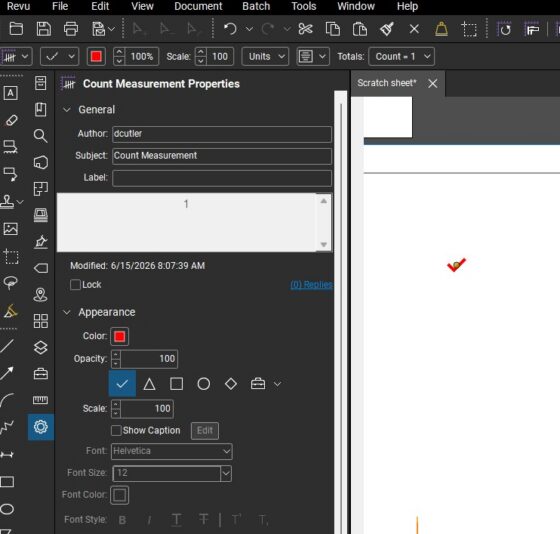Select the checkmark count symbol option
The width and height of the screenshot is (560, 534).
click(122, 384)
